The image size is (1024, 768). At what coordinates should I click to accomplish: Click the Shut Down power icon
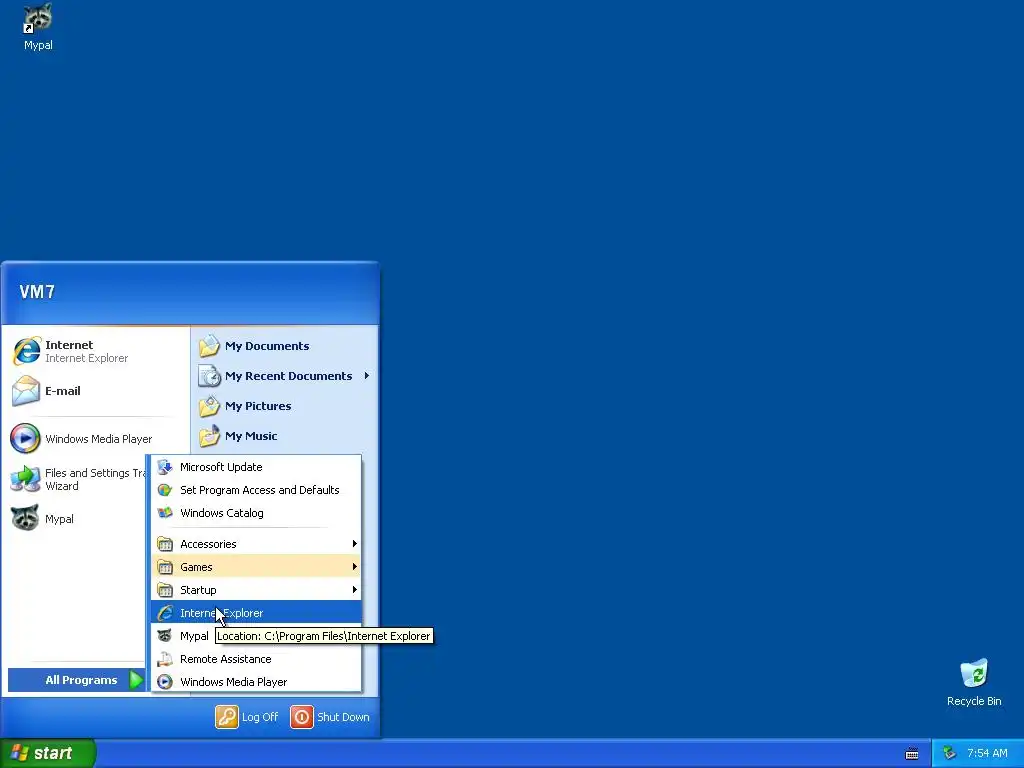(302, 716)
